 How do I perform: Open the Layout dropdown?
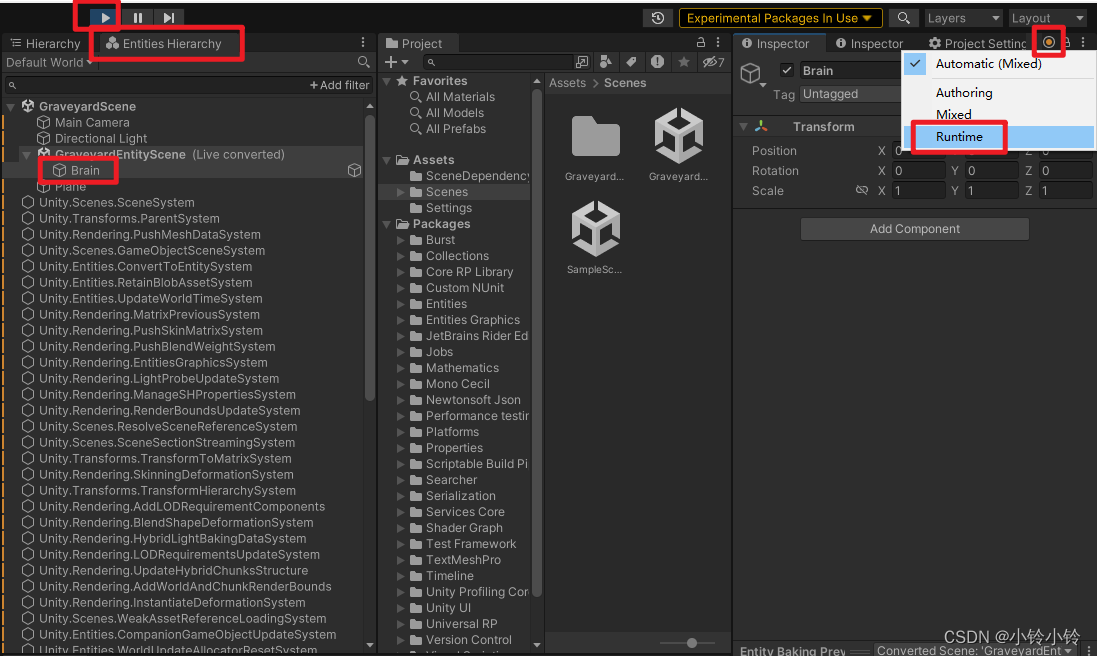coord(1047,18)
